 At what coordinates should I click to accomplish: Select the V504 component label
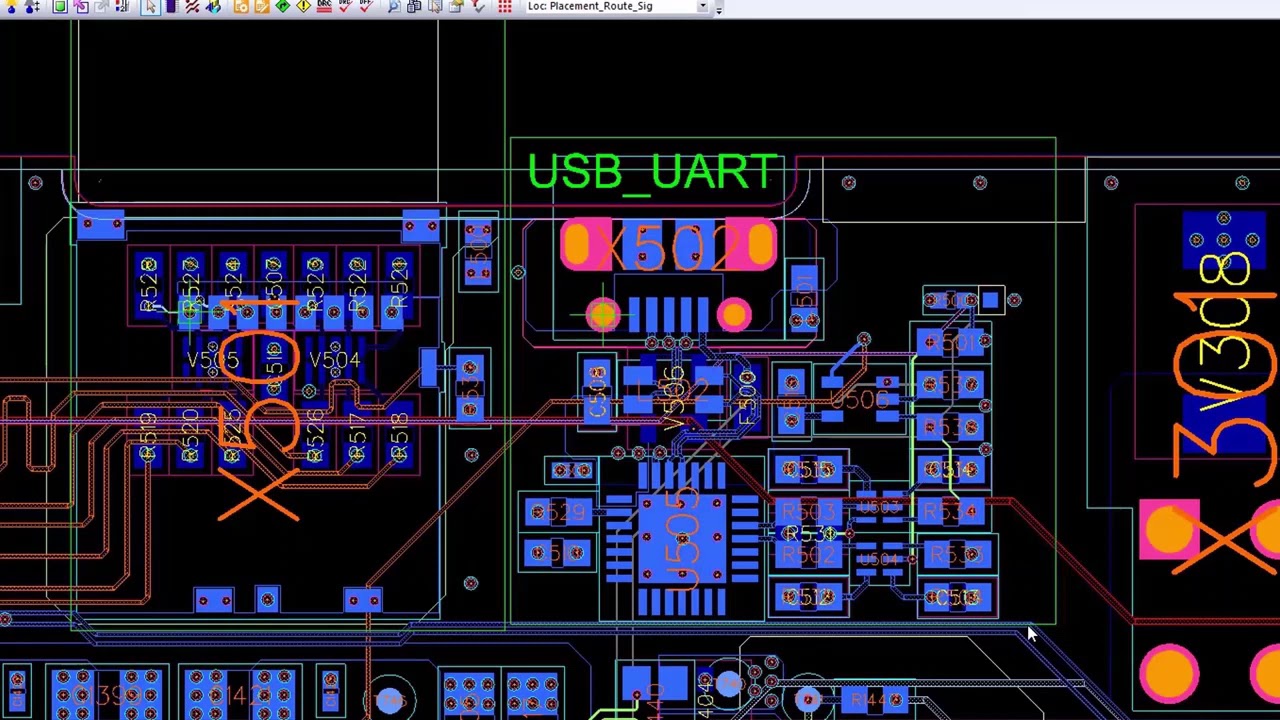tap(334, 360)
